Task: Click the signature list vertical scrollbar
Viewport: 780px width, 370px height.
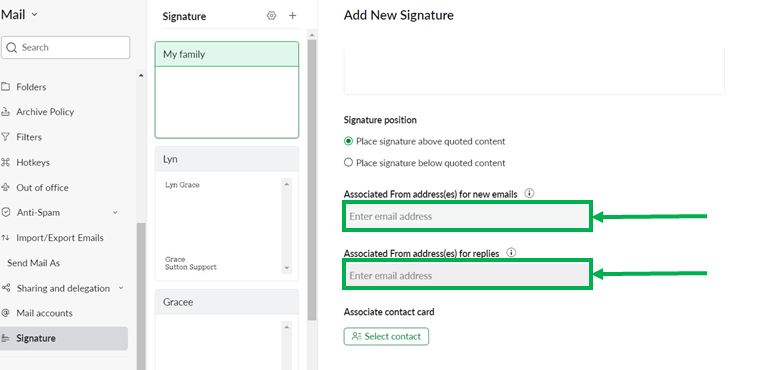Action: (312, 179)
